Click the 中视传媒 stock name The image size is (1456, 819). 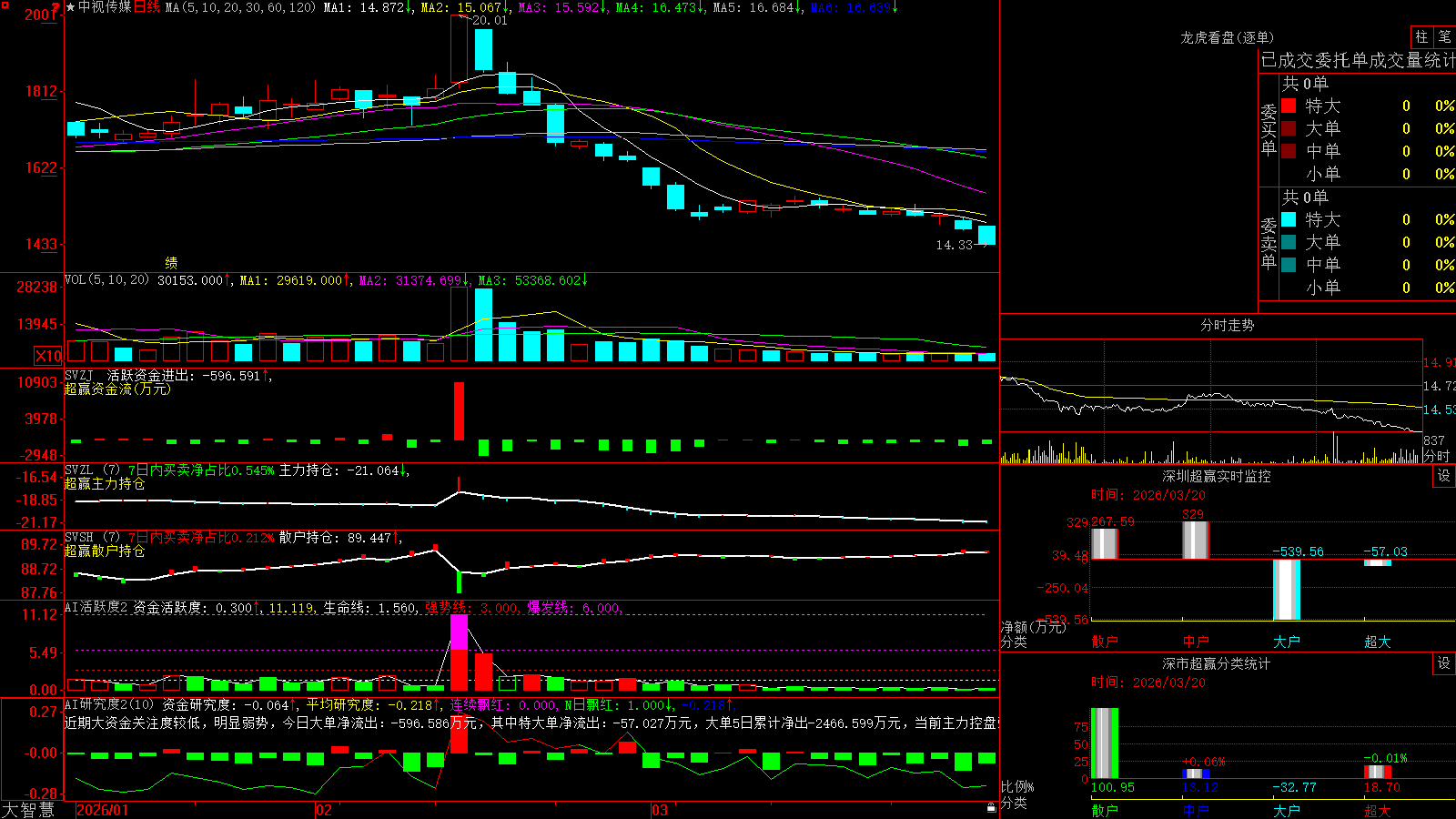tap(105, 7)
